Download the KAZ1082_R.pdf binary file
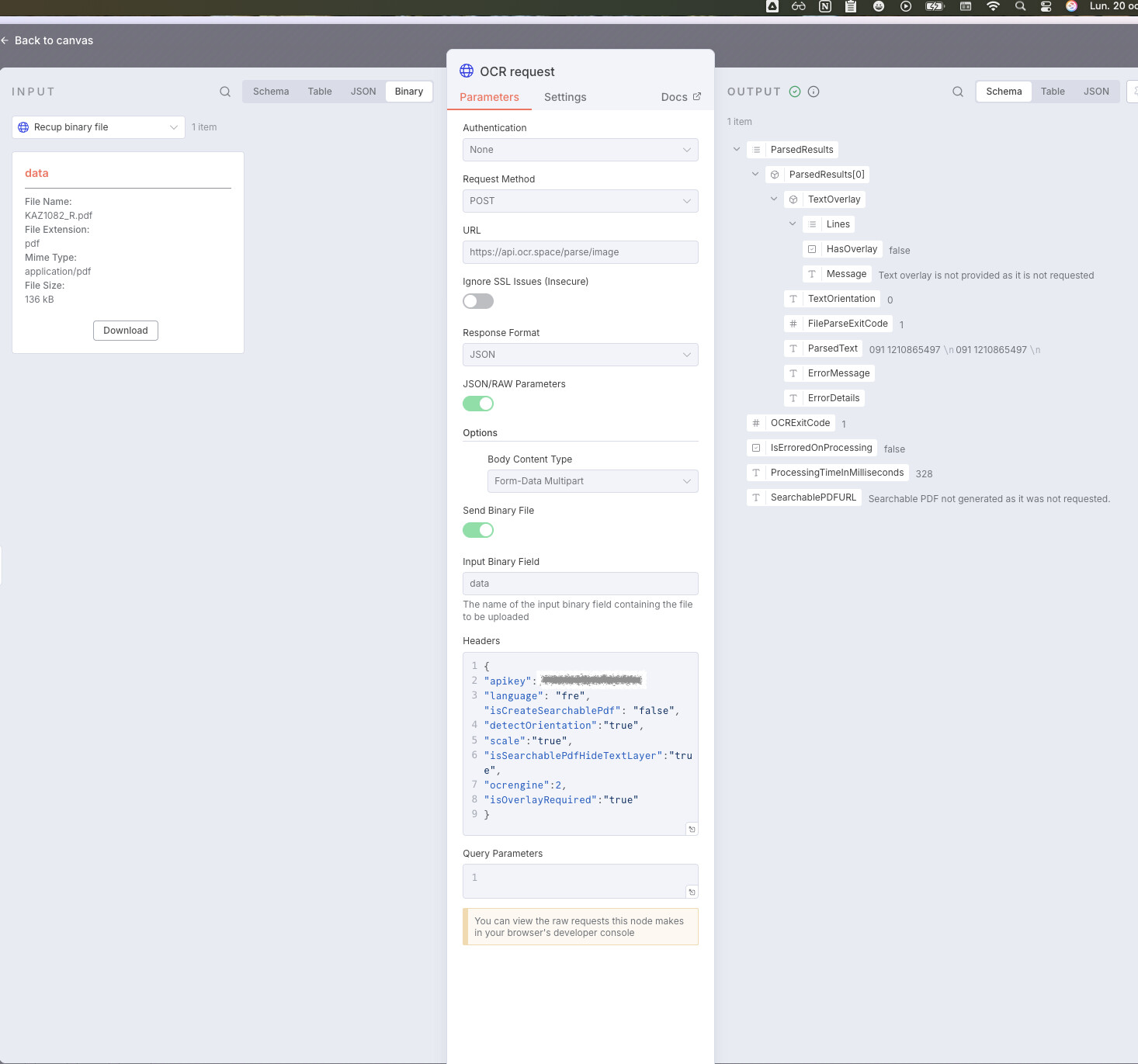This screenshot has width=1138, height=1064. (x=126, y=331)
